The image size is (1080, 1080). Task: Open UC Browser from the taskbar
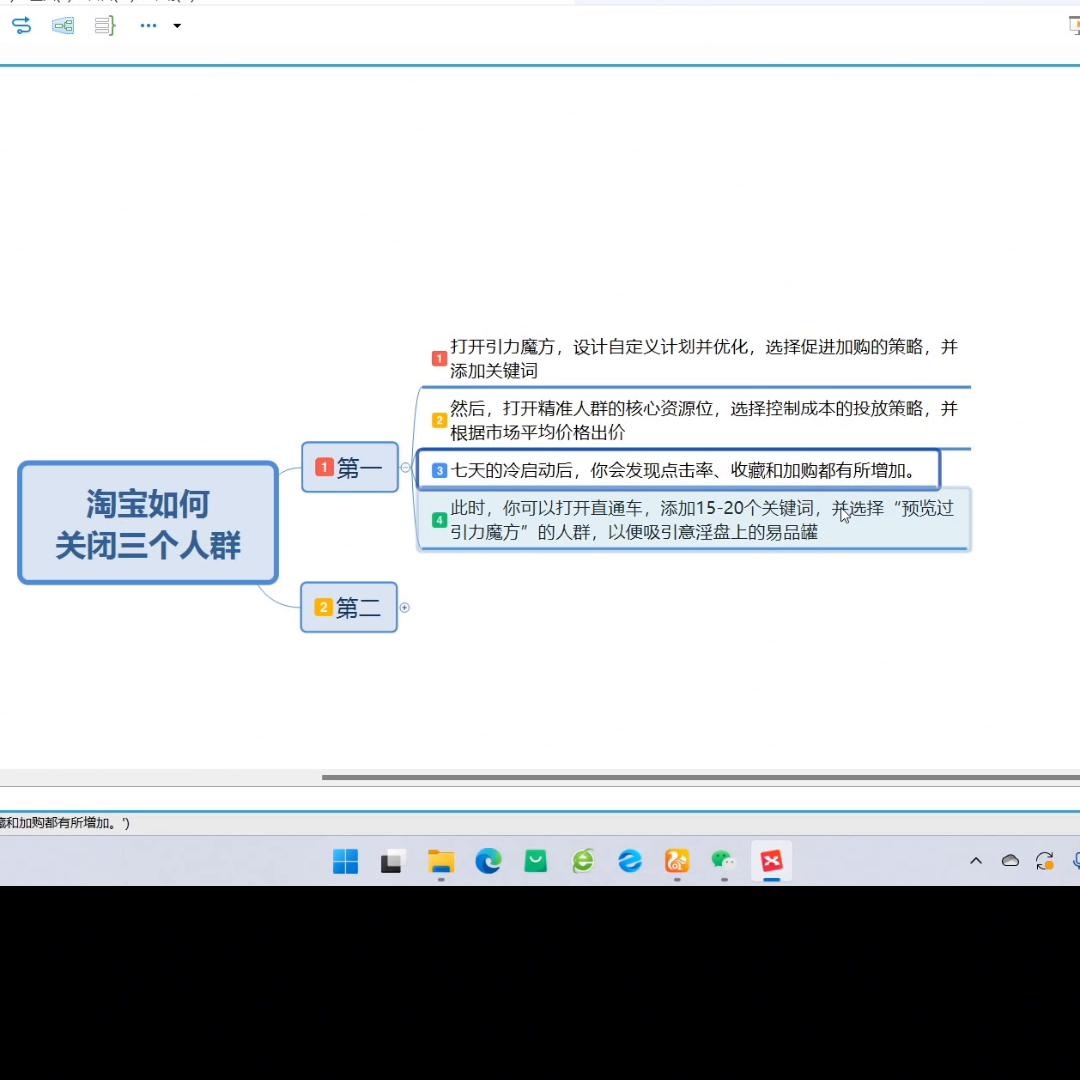pyautogui.click(x=677, y=861)
